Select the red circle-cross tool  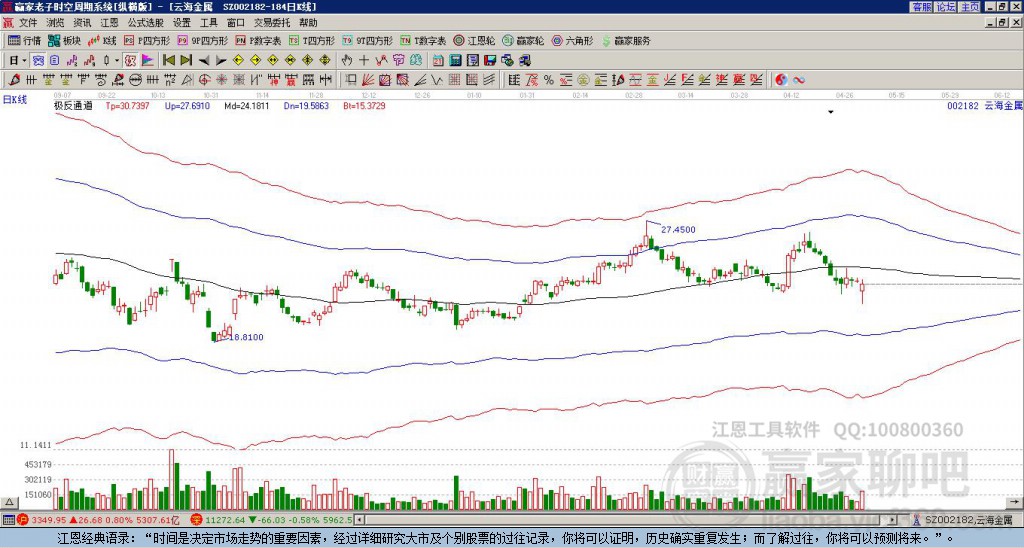pos(204,80)
